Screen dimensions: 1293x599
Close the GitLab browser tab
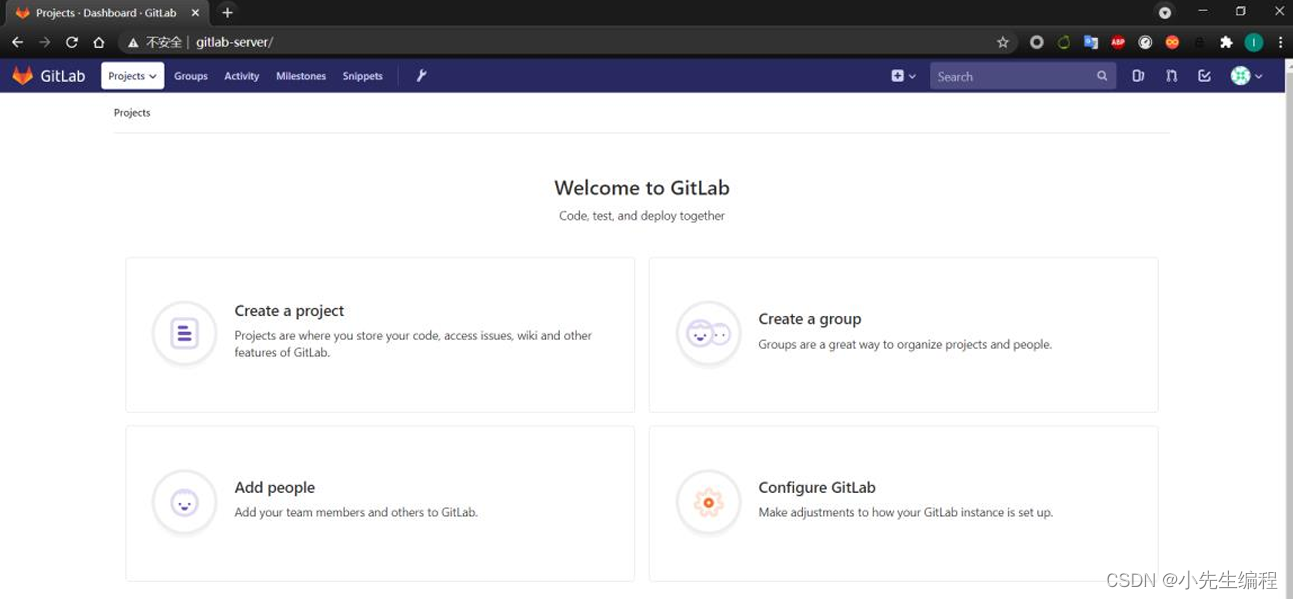click(197, 13)
